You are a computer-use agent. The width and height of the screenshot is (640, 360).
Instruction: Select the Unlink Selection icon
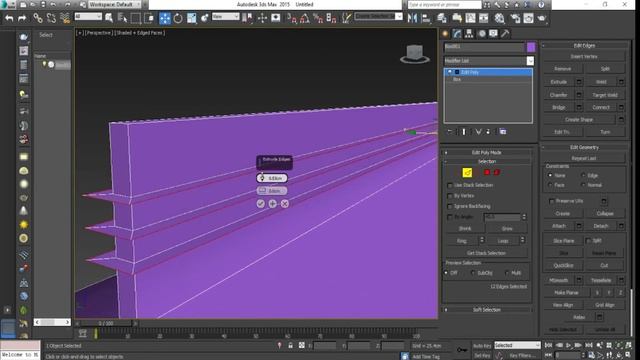[51, 18]
